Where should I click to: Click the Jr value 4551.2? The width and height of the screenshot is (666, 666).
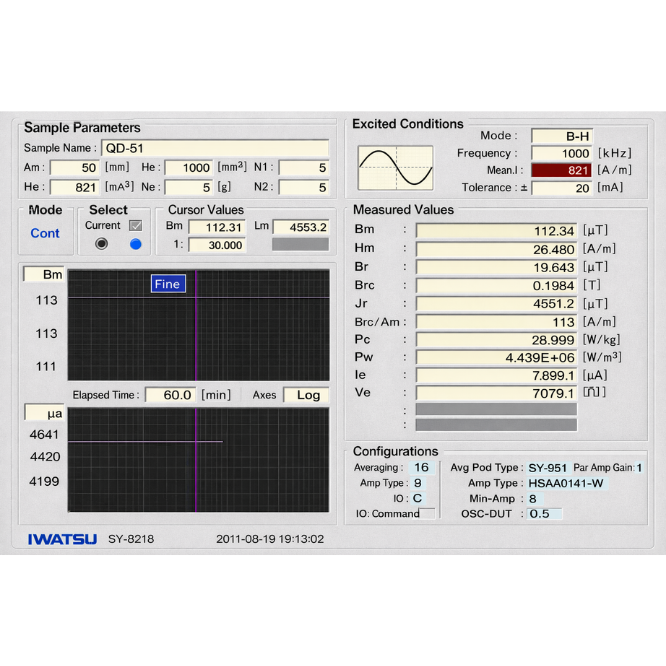(496, 304)
